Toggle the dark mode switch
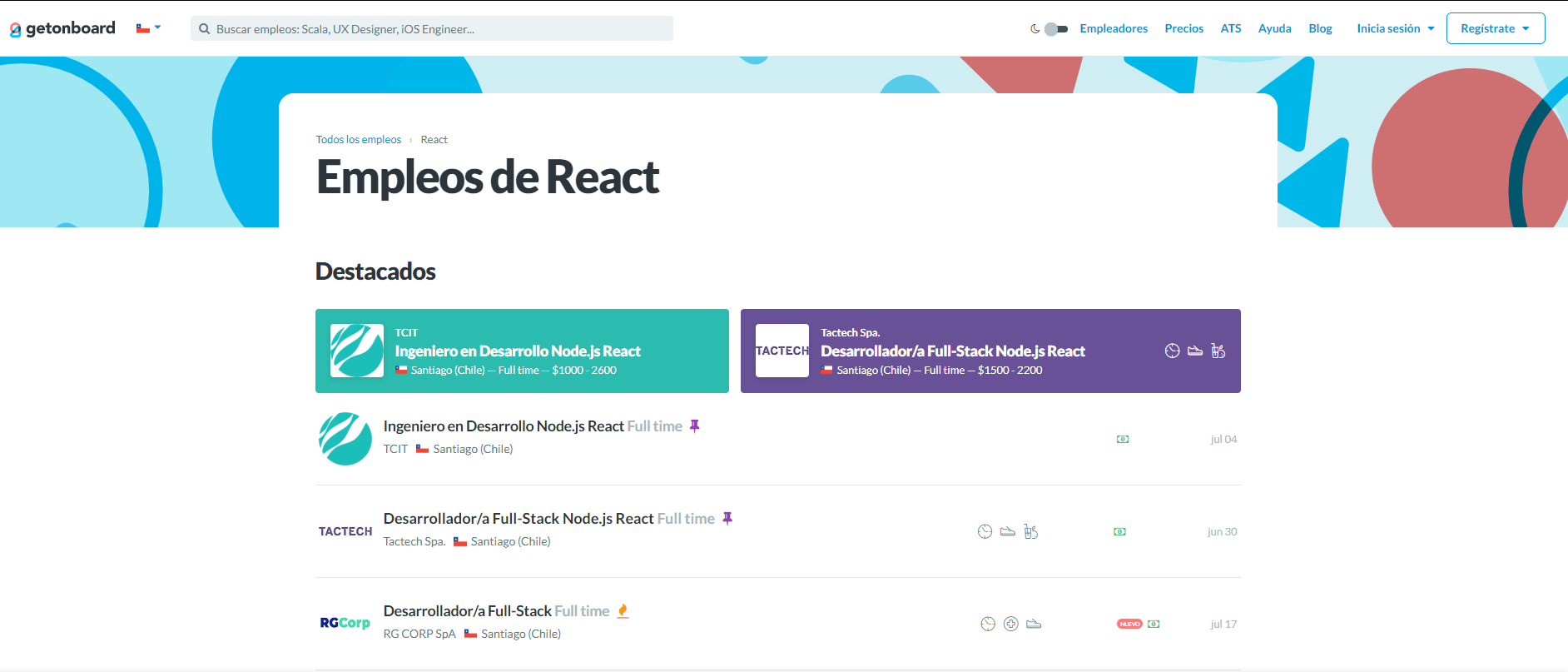Viewport: 1568px width, 672px height. (1056, 28)
